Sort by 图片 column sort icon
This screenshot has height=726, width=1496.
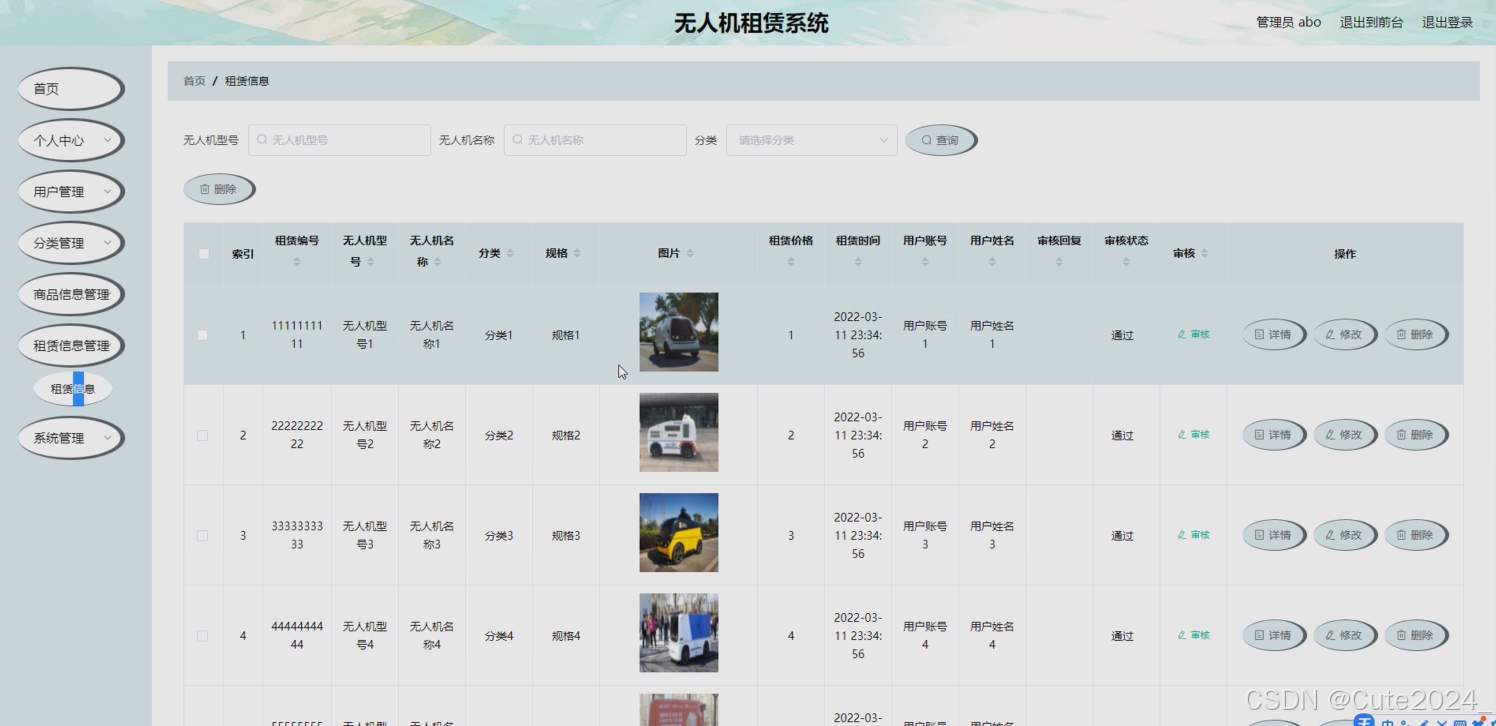click(690, 254)
